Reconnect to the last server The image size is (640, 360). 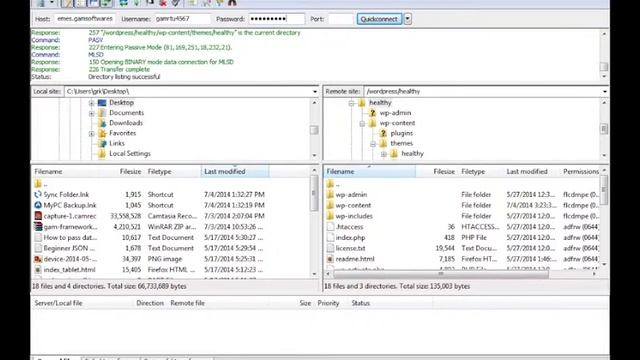(x=176, y=3)
